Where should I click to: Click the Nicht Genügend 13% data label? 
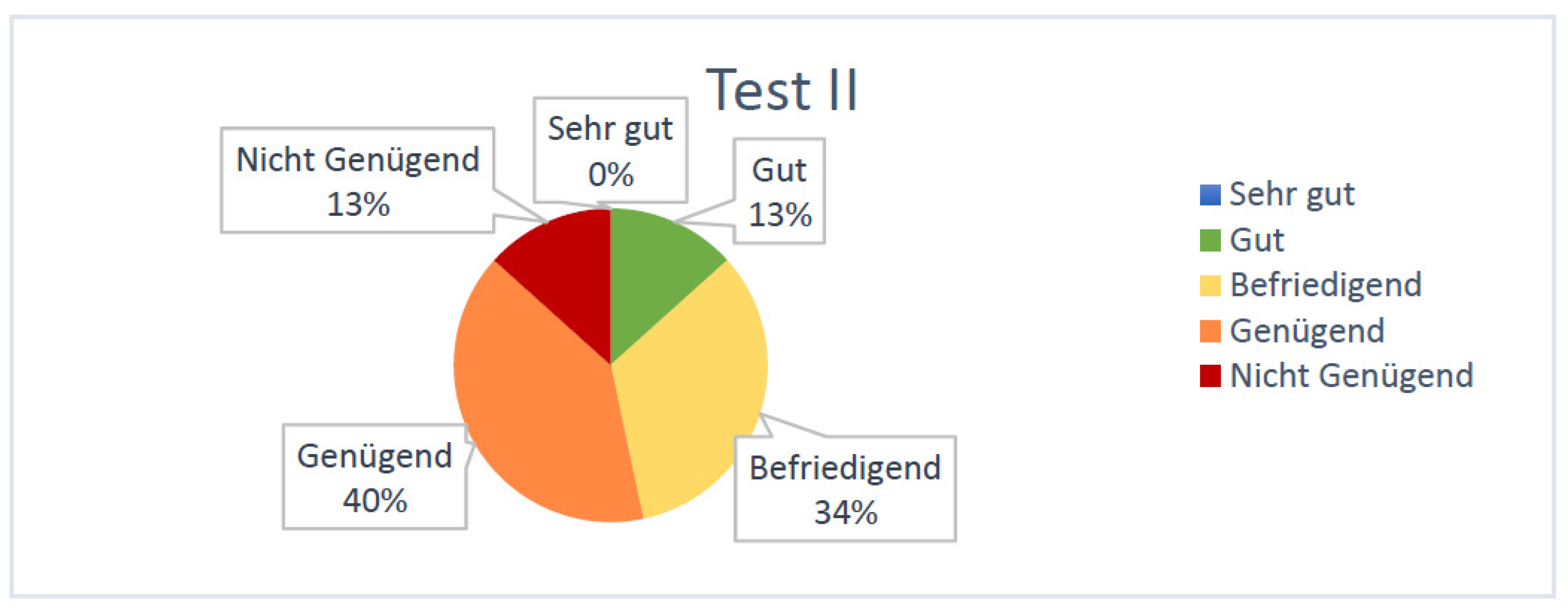point(357,181)
